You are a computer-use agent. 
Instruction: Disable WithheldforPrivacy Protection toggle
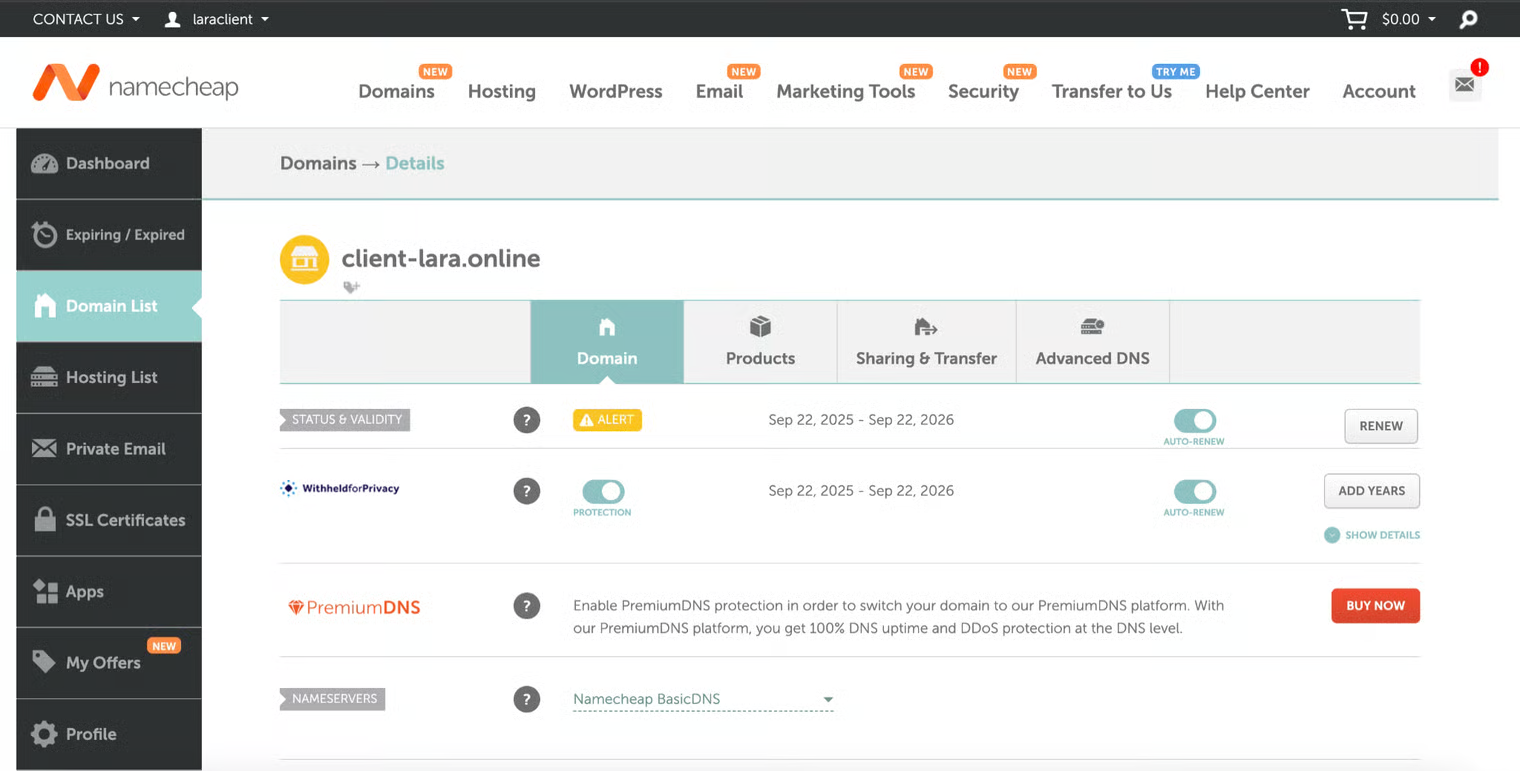coord(602,491)
